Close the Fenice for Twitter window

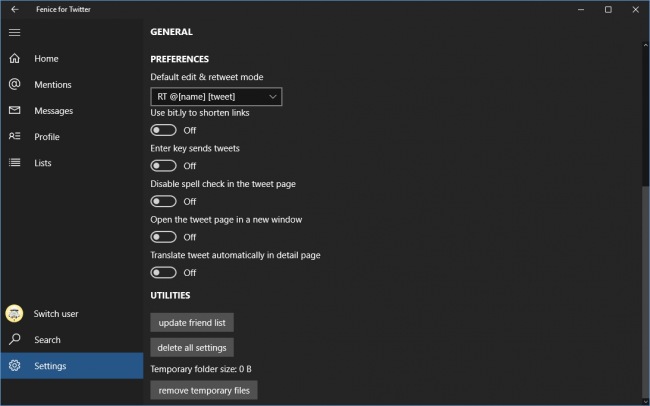pyautogui.click(x=635, y=9)
